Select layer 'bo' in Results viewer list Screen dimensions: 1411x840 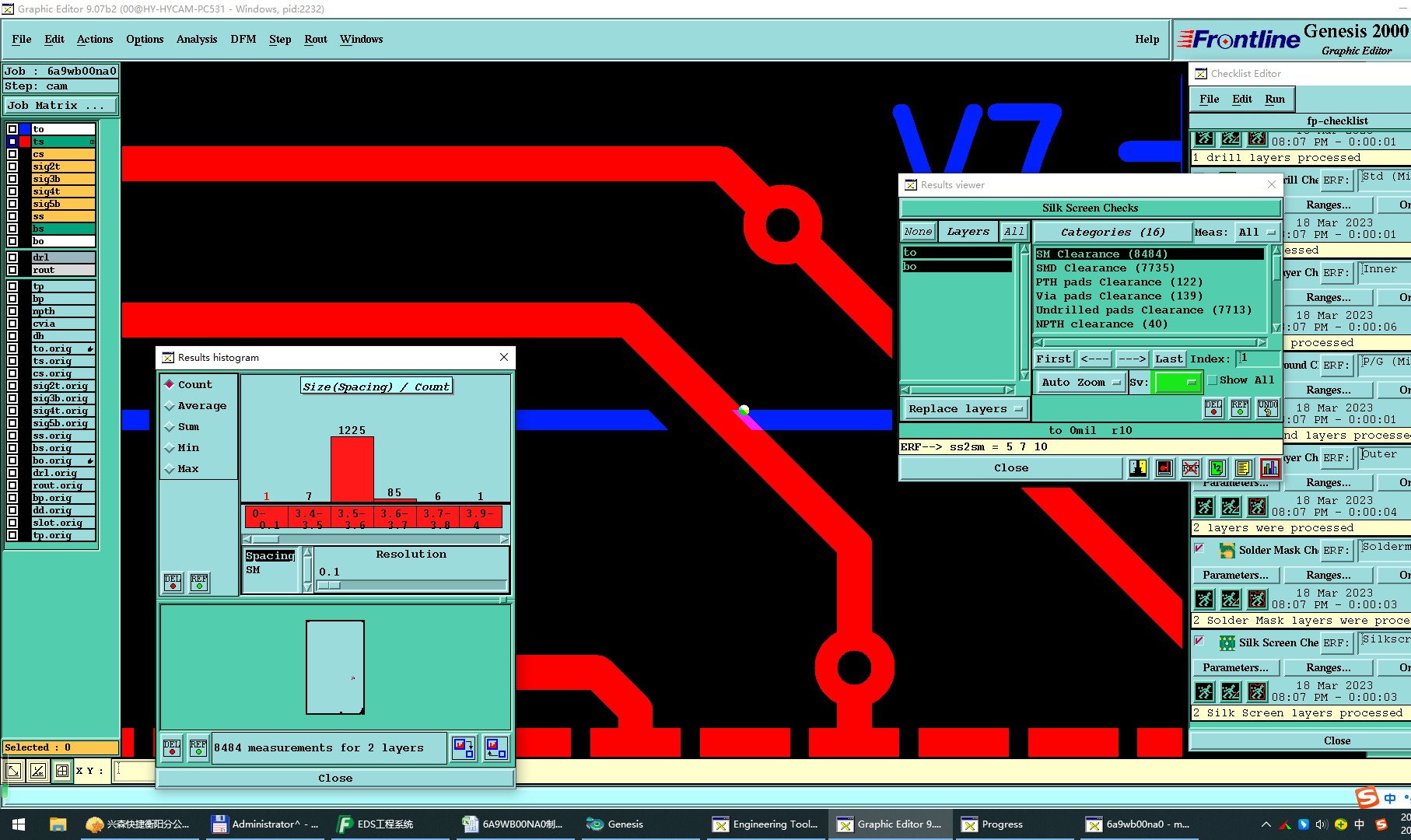pyautogui.click(x=957, y=267)
